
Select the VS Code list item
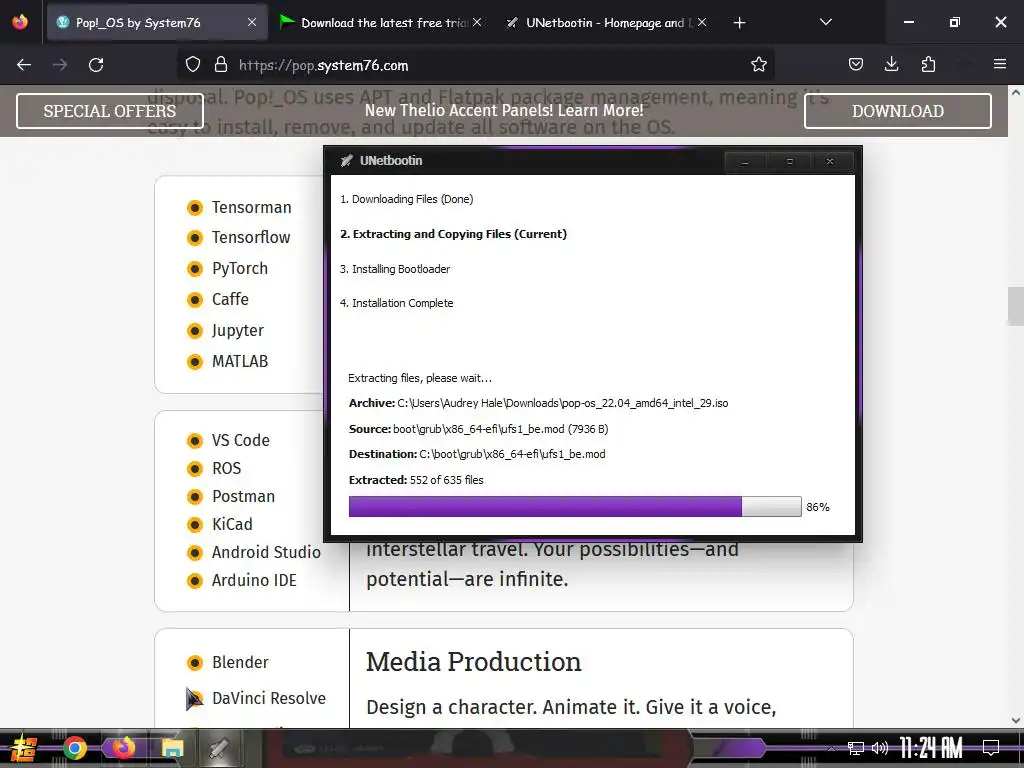pos(240,440)
